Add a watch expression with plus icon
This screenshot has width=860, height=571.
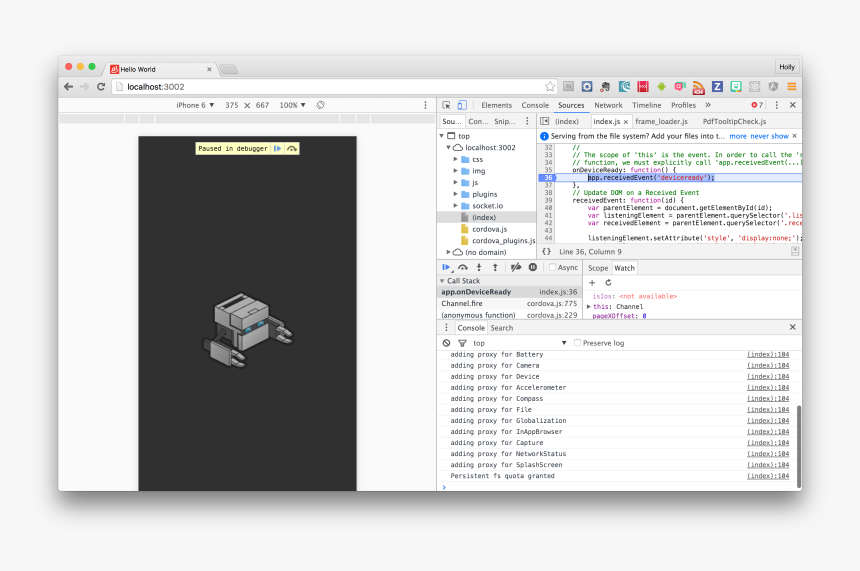click(x=592, y=282)
